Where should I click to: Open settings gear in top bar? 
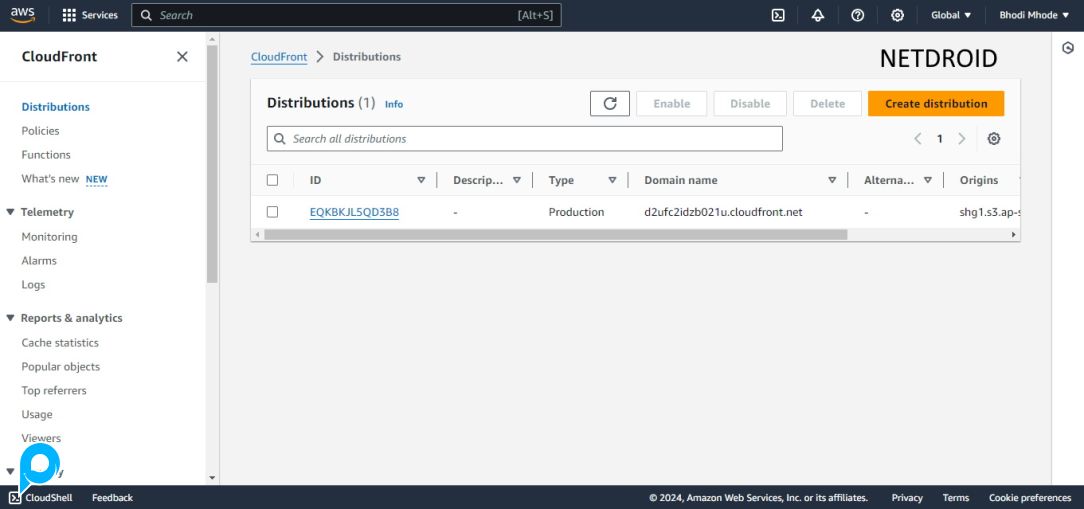(897, 15)
